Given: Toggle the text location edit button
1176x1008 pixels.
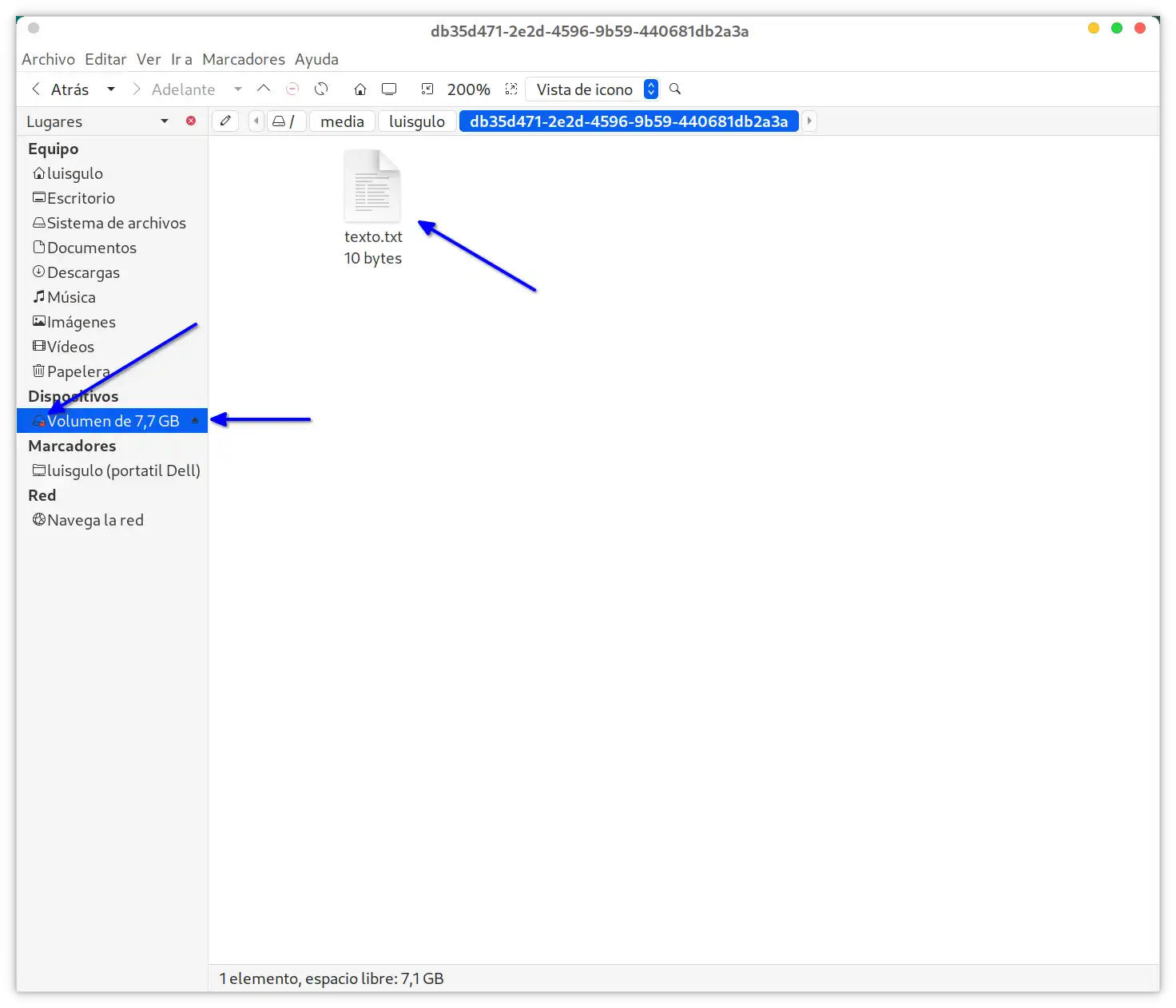Looking at the screenshot, I should pyautogui.click(x=225, y=121).
